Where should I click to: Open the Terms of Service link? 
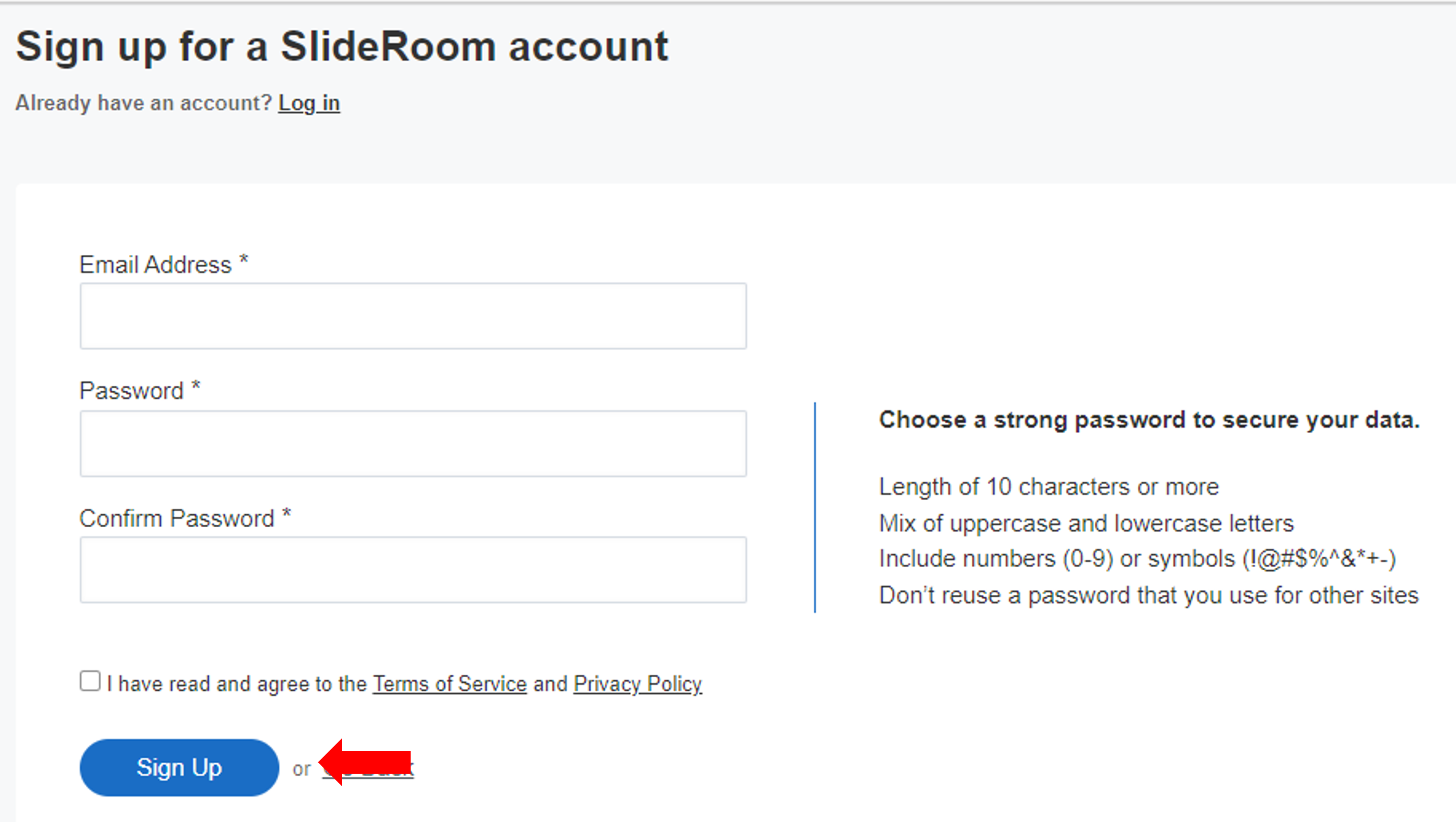pyautogui.click(x=449, y=684)
